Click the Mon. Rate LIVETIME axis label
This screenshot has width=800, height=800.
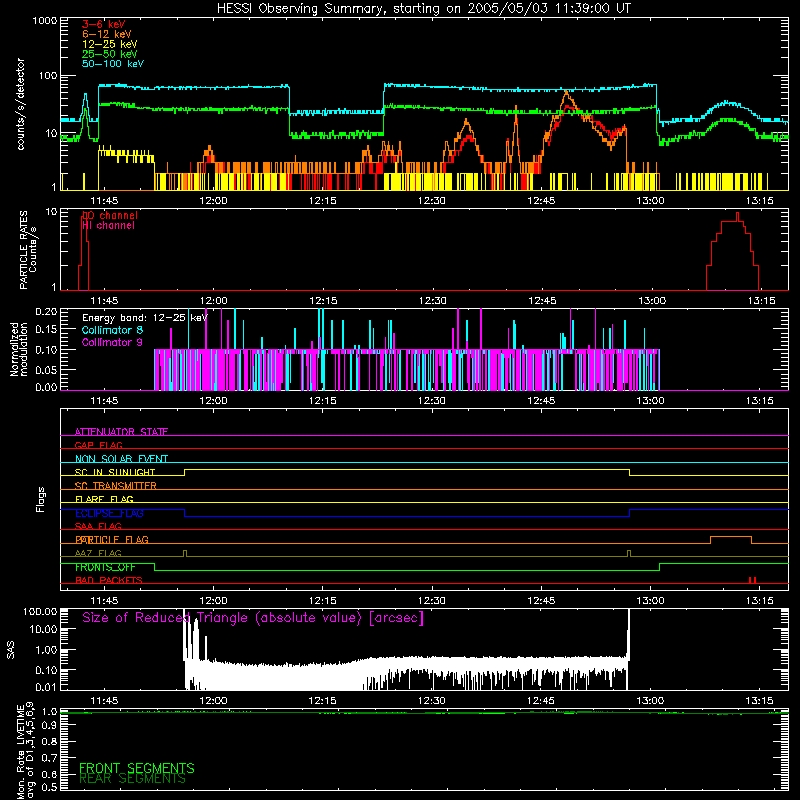(x=25, y=751)
